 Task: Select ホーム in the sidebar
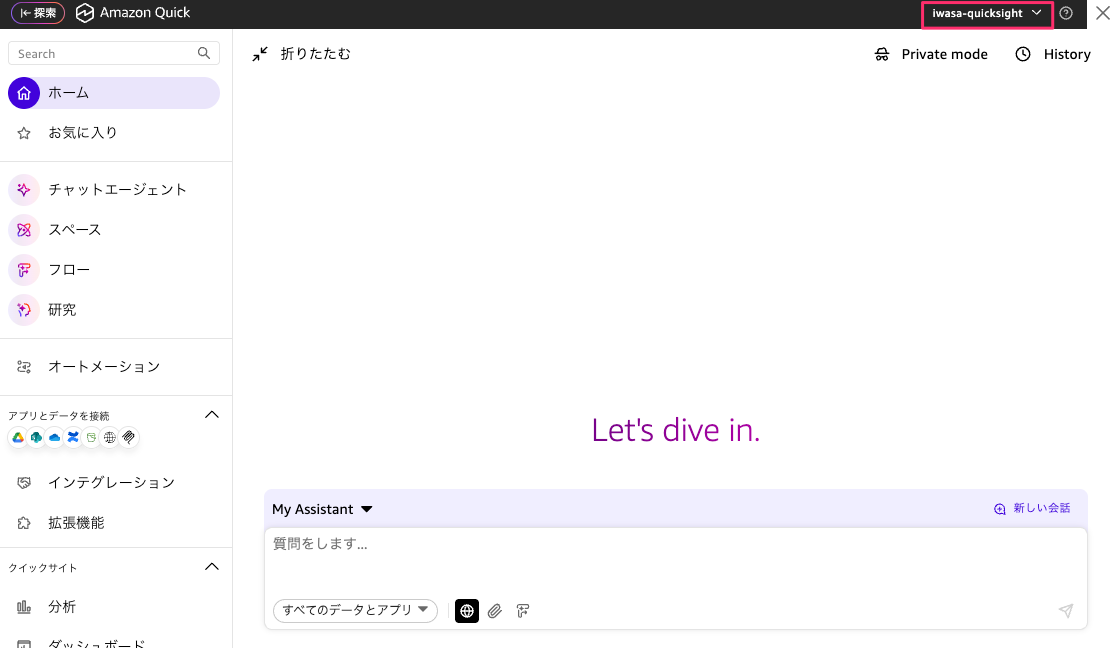tap(69, 92)
